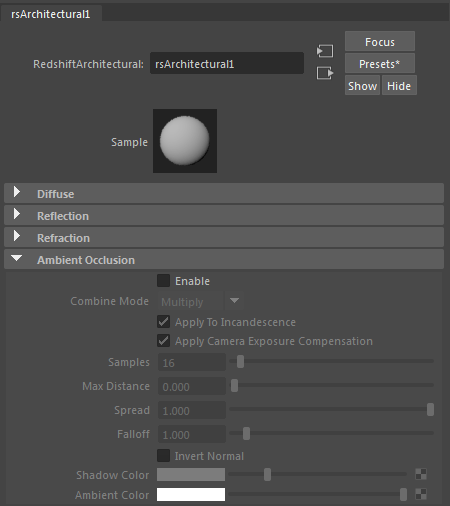
Task: Enable Ambient Occlusion checkbox
Action: coord(163,281)
